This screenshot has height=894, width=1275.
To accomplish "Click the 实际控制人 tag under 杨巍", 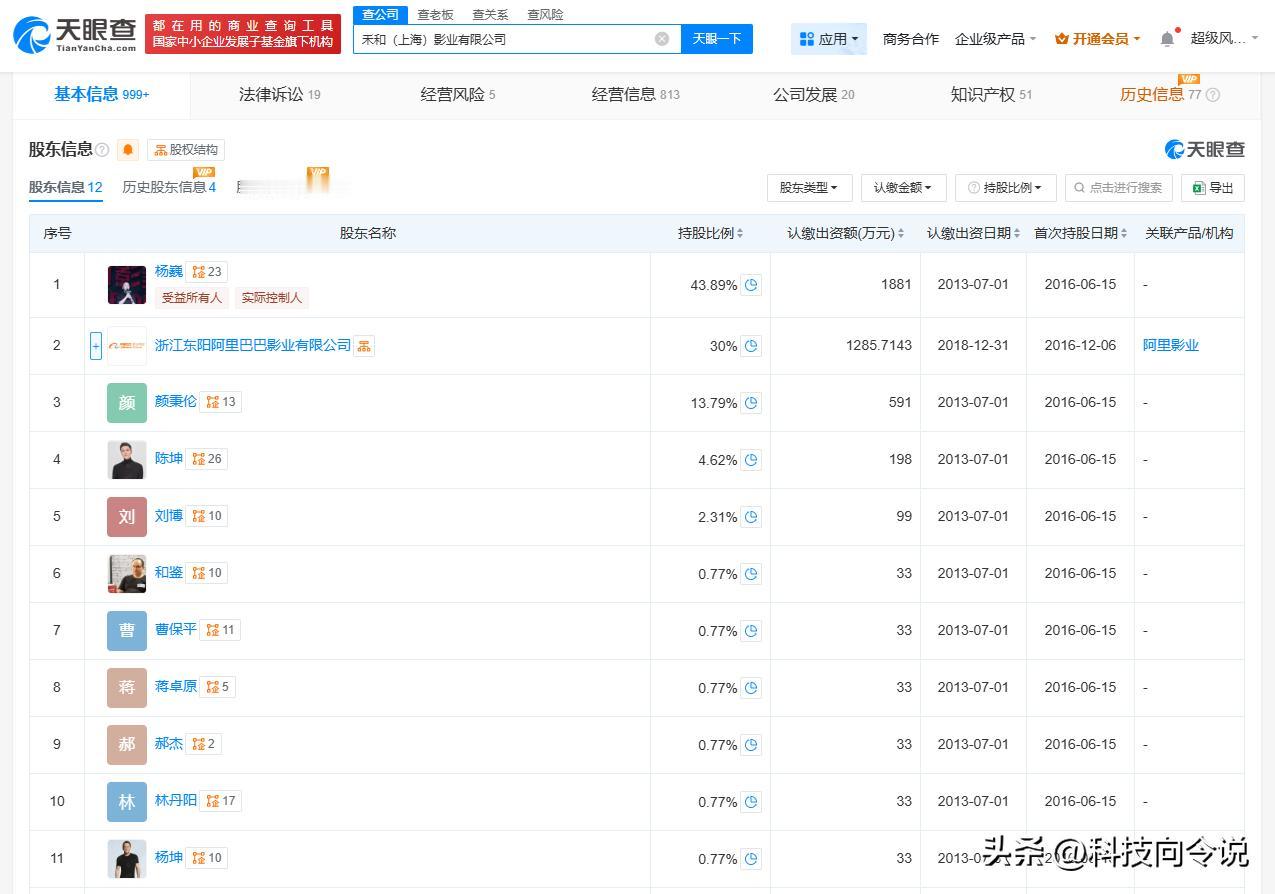I will coord(272,298).
